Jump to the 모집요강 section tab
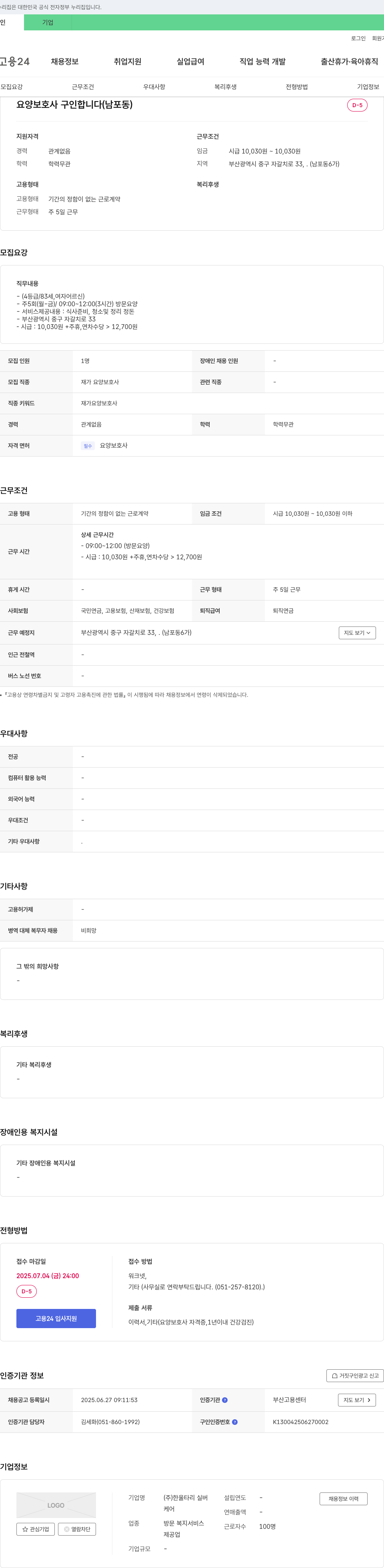384x1568 pixels. coord(12,87)
